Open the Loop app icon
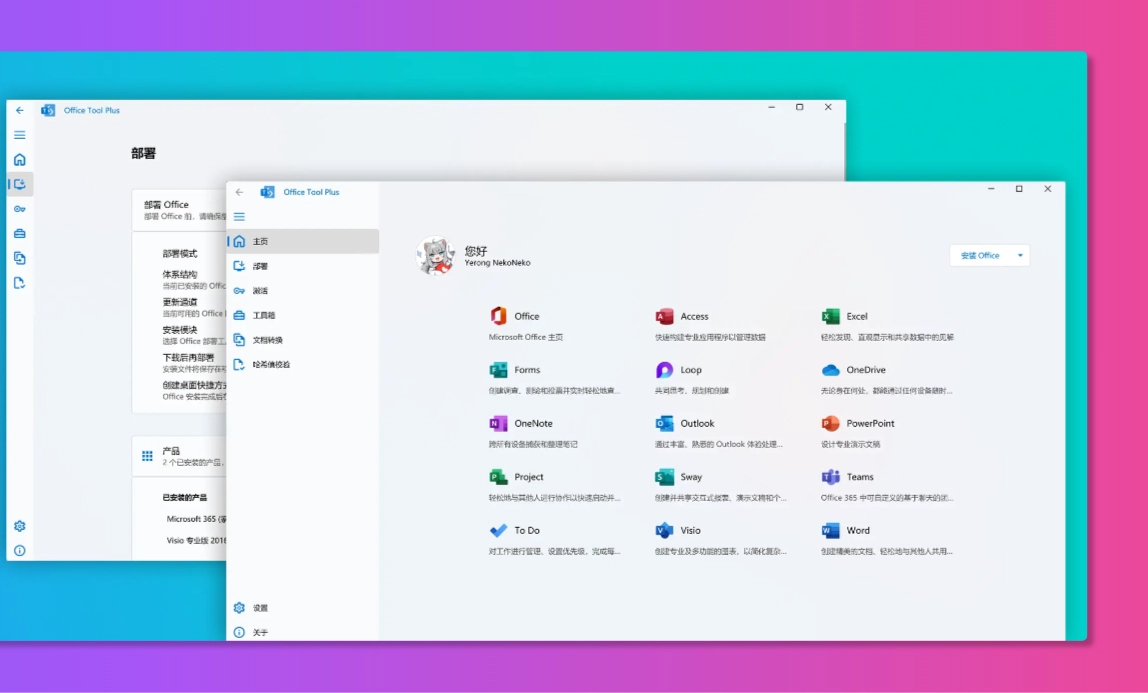The width and height of the screenshot is (1148, 693). pos(664,370)
